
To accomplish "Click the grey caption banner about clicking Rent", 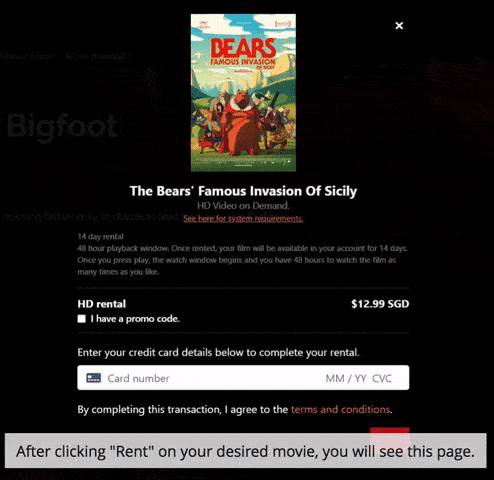I will click(x=246, y=451).
